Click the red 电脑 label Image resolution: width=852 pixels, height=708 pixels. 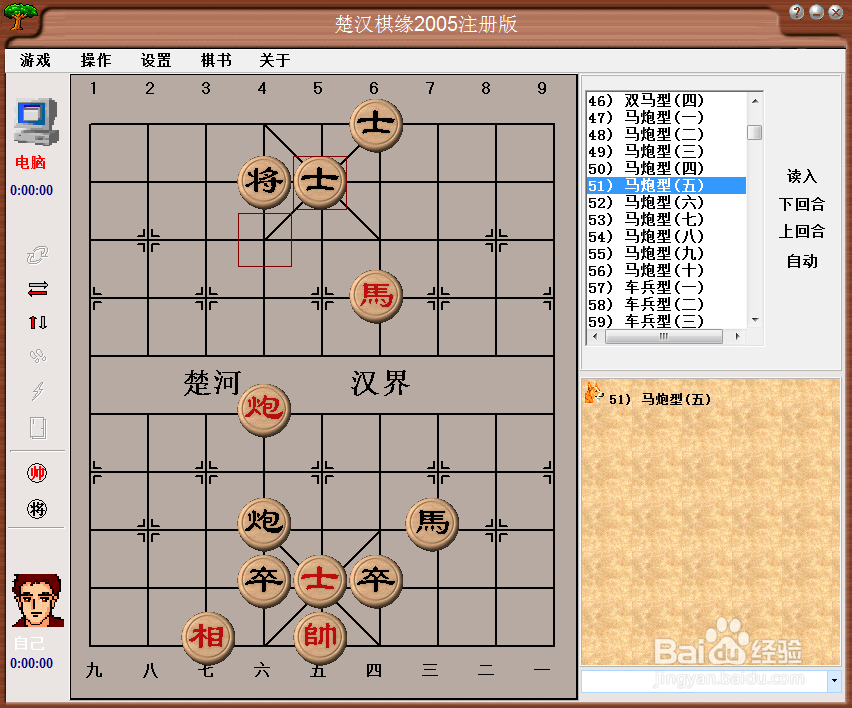click(x=30, y=162)
